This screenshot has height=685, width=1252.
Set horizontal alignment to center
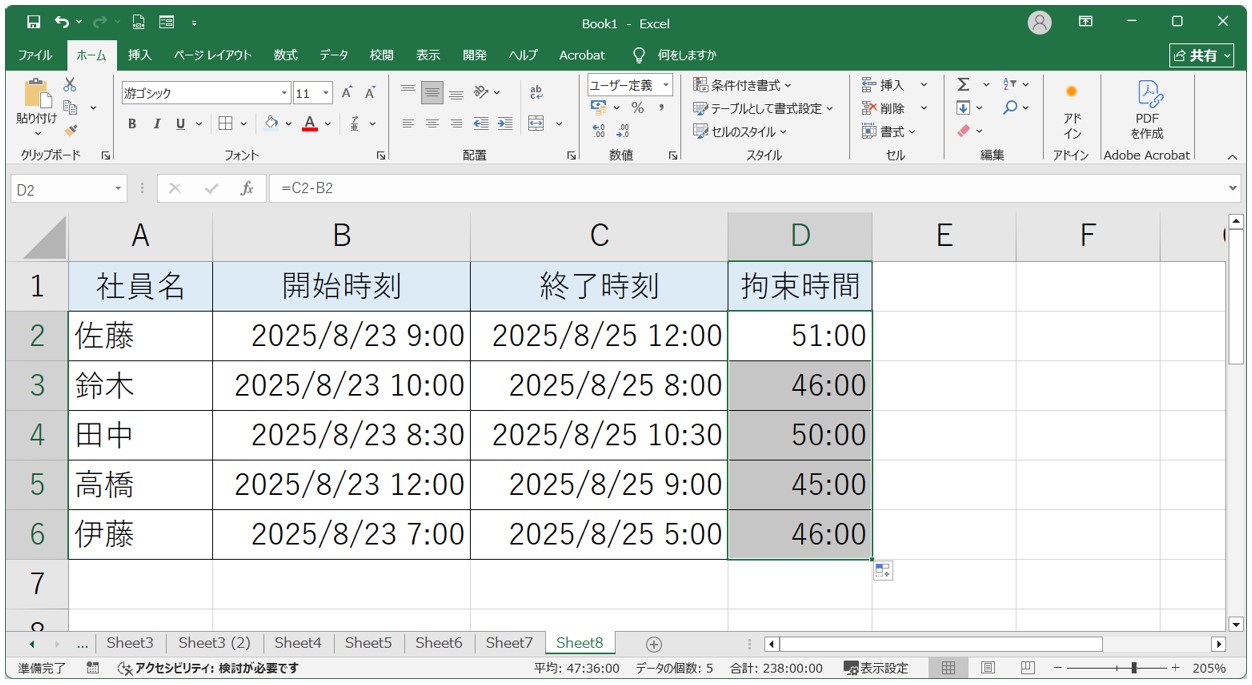coord(432,124)
